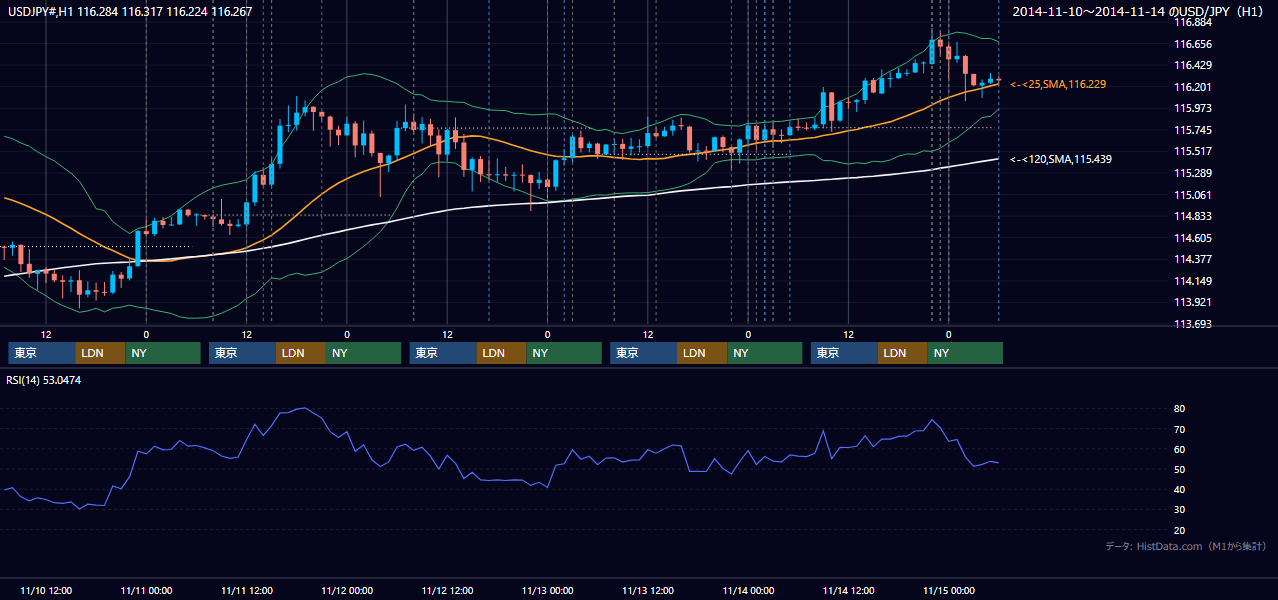Image resolution: width=1278 pixels, height=600 pixels.
Task: Click the RSI scale value 80
Action: pos(1180,409)
